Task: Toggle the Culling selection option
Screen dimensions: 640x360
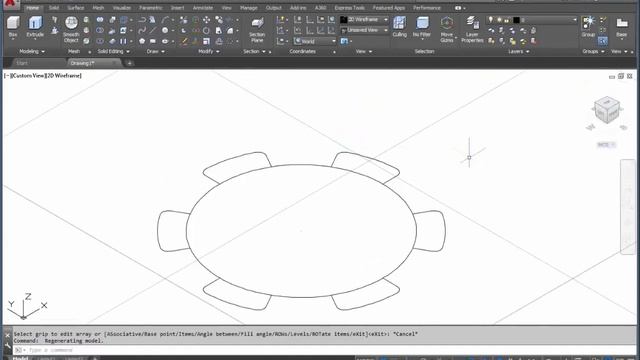Action: 399,27
